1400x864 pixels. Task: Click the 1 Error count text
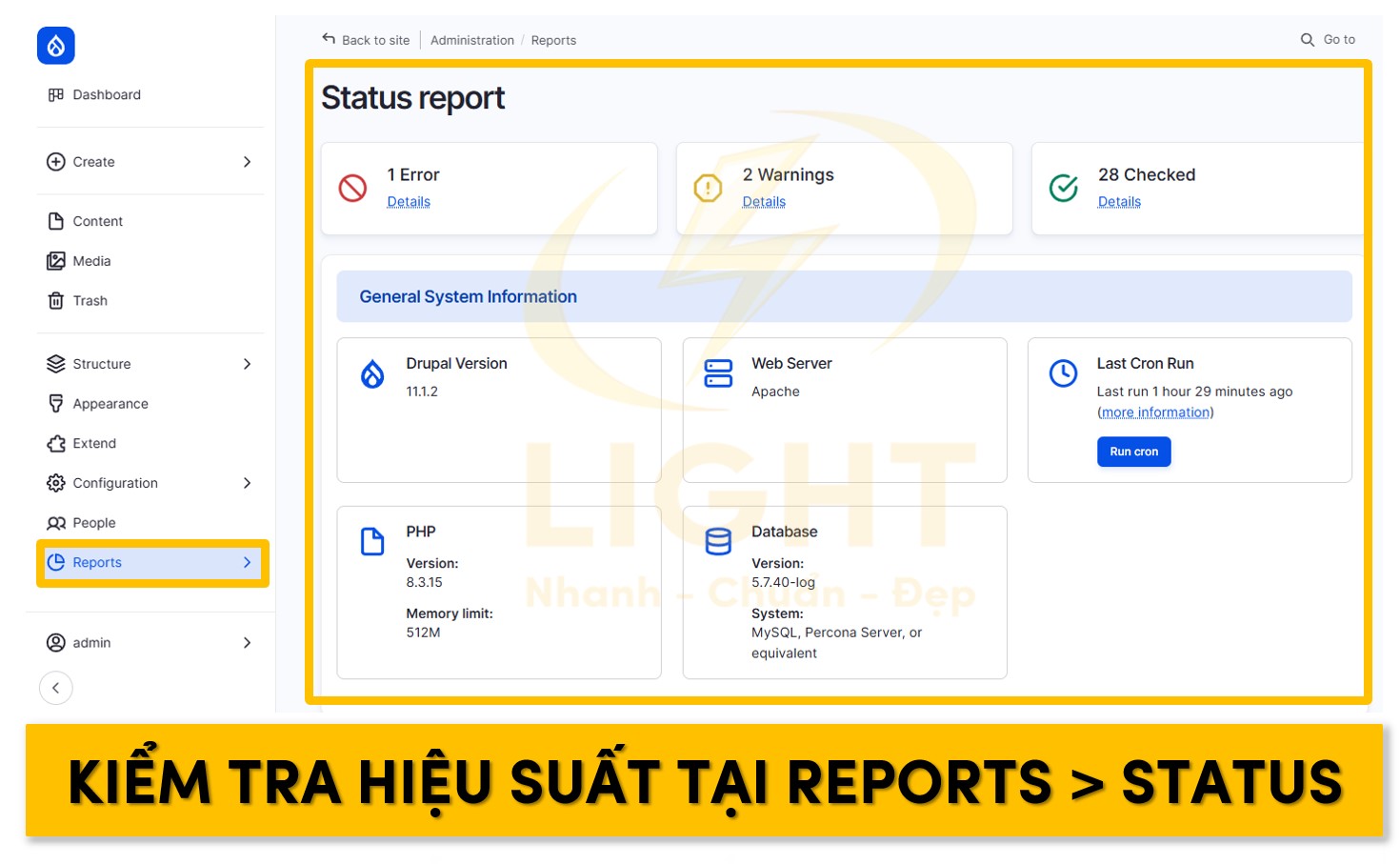point(413,175)
